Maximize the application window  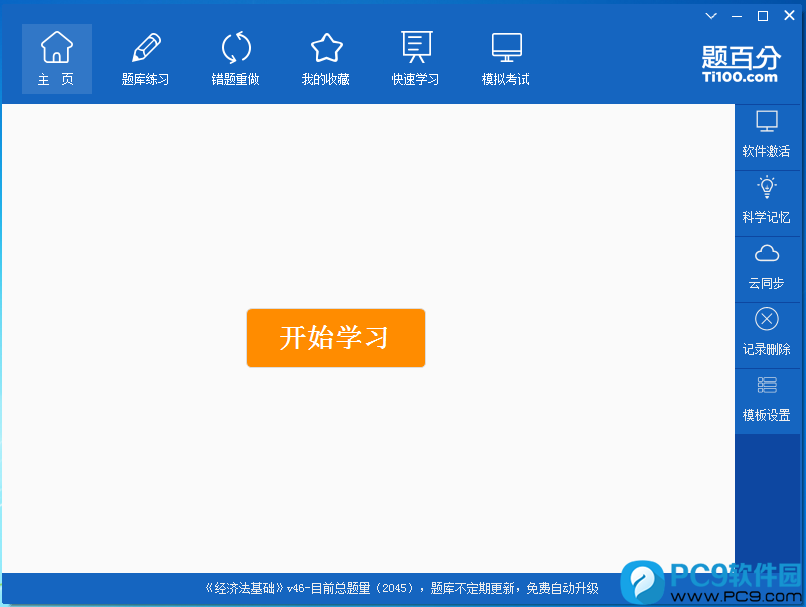[763, 16]
